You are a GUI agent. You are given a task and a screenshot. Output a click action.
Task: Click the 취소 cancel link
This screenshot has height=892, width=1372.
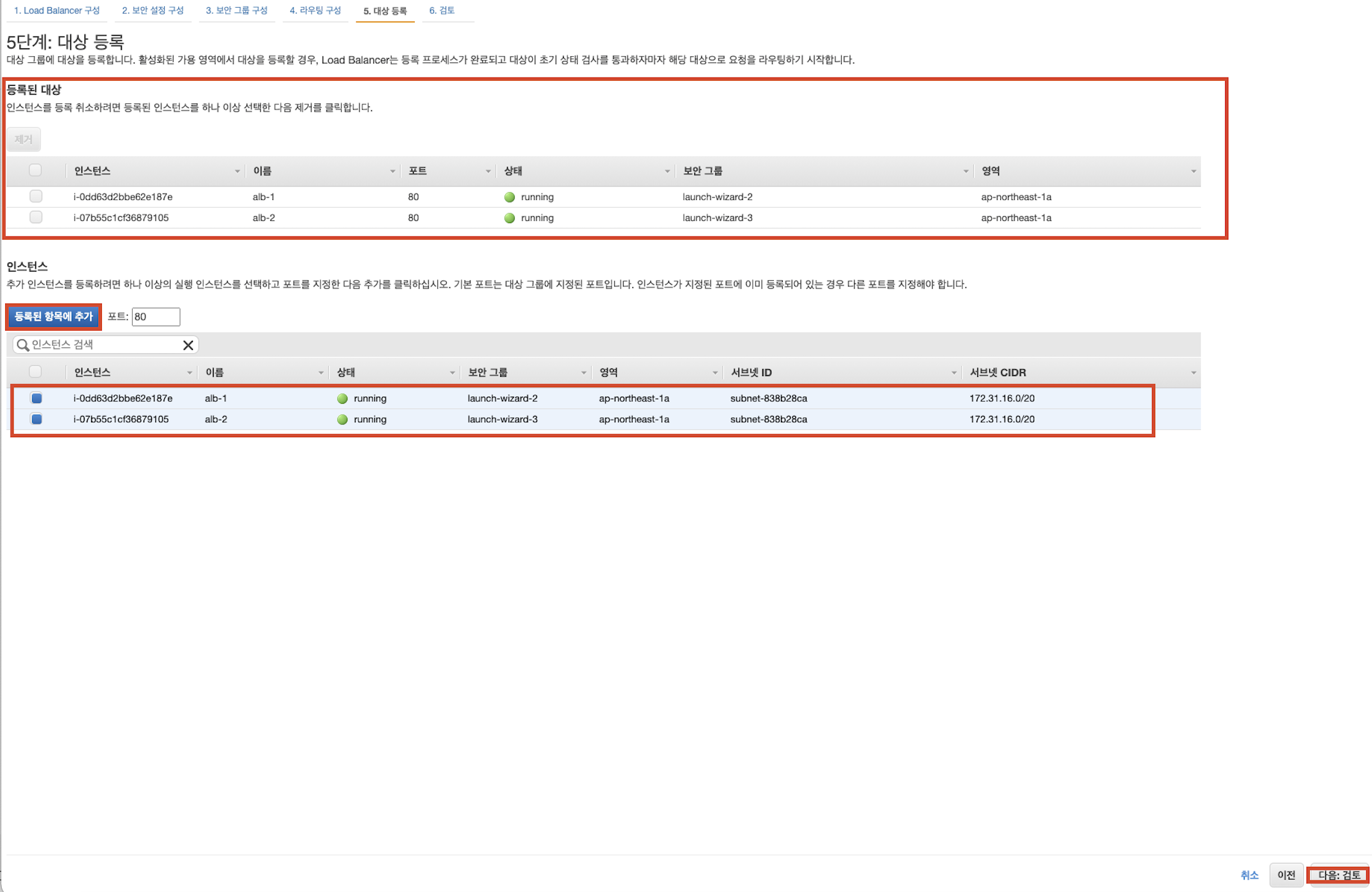click(1249, 875)
